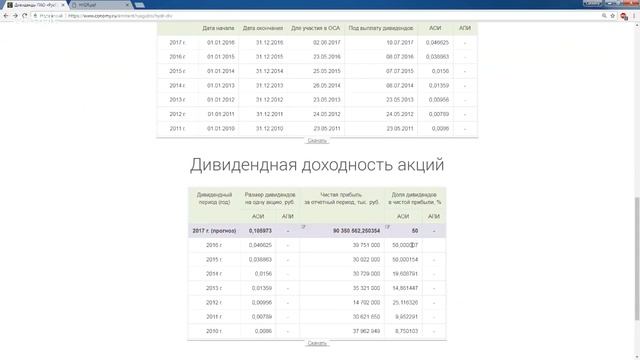Click the small icon beside forecast net profit
Screen dimensions: 640x360
pyautogui.click(x=303, y=227)
